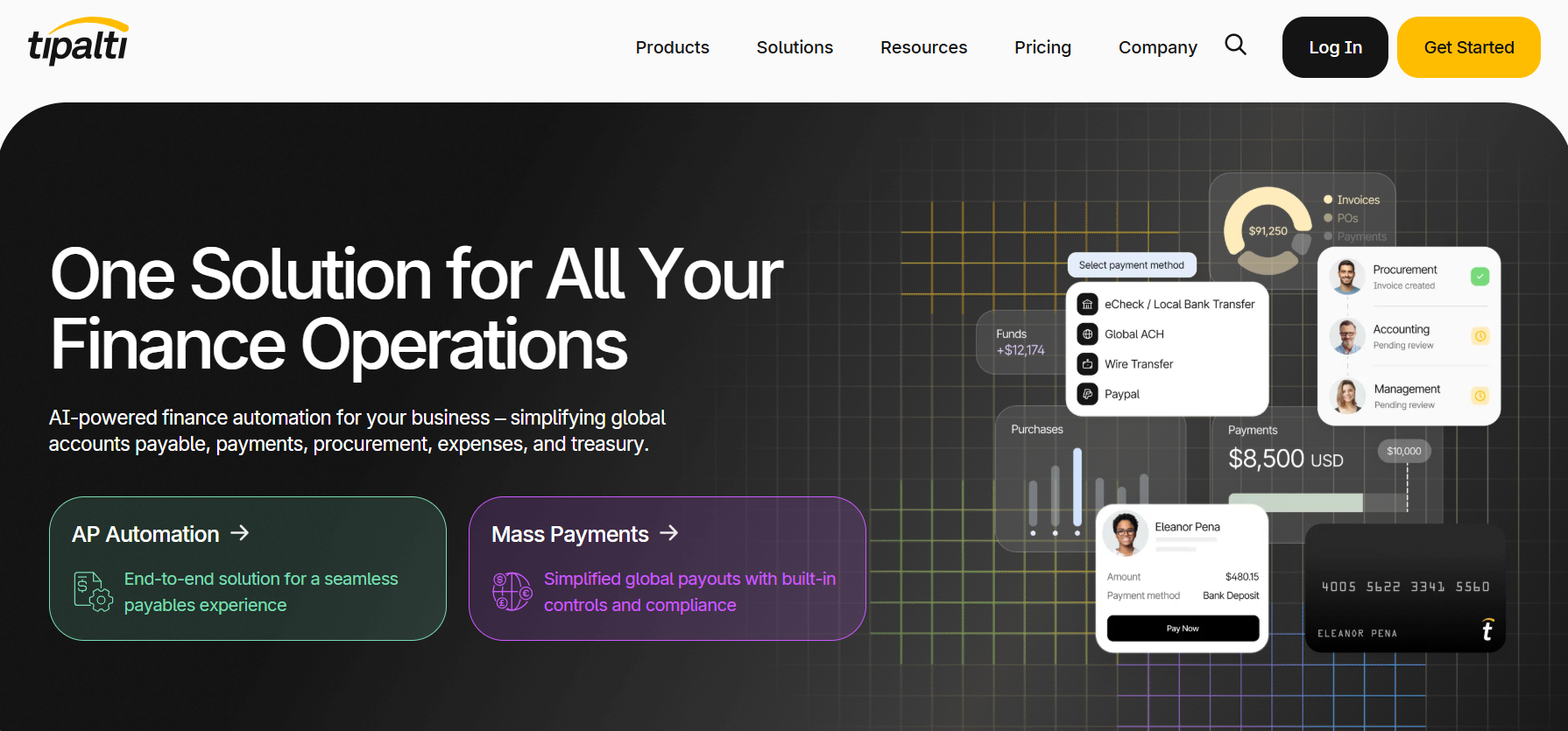Open the AP Automation card link

coord(248,568)
